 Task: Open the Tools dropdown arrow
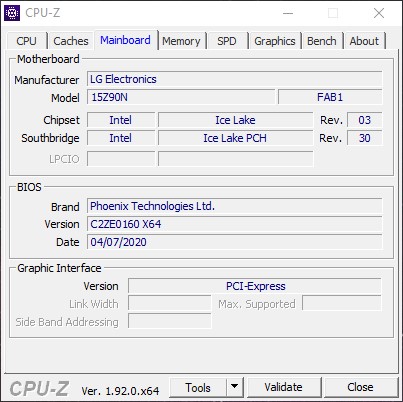click(235, 387)
